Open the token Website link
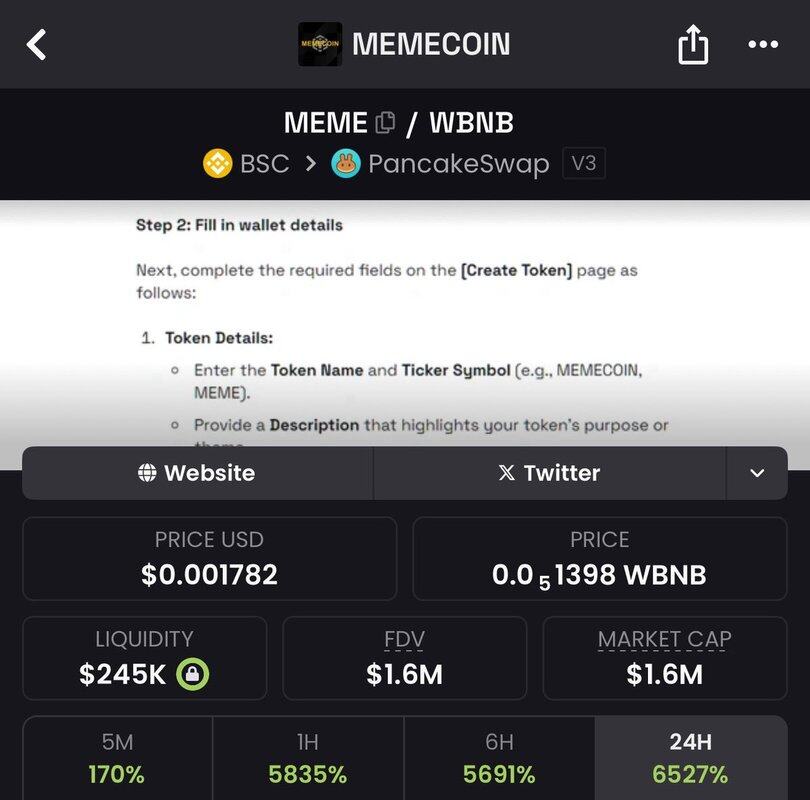Image resolution: width=810 pixels, height=800 pixels. click(x=197, y=473)
